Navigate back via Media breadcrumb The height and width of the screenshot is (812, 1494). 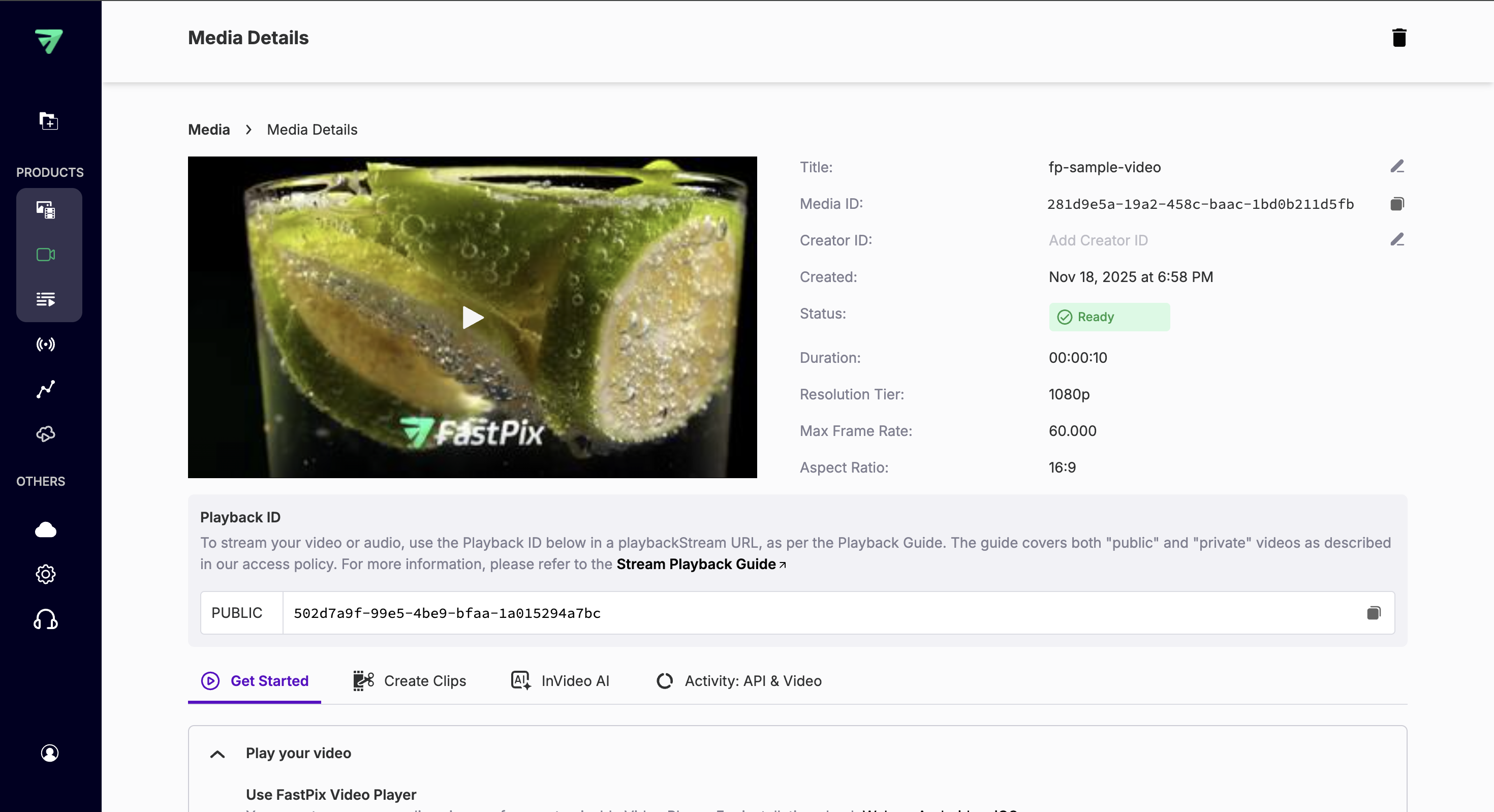coord(208,129)
